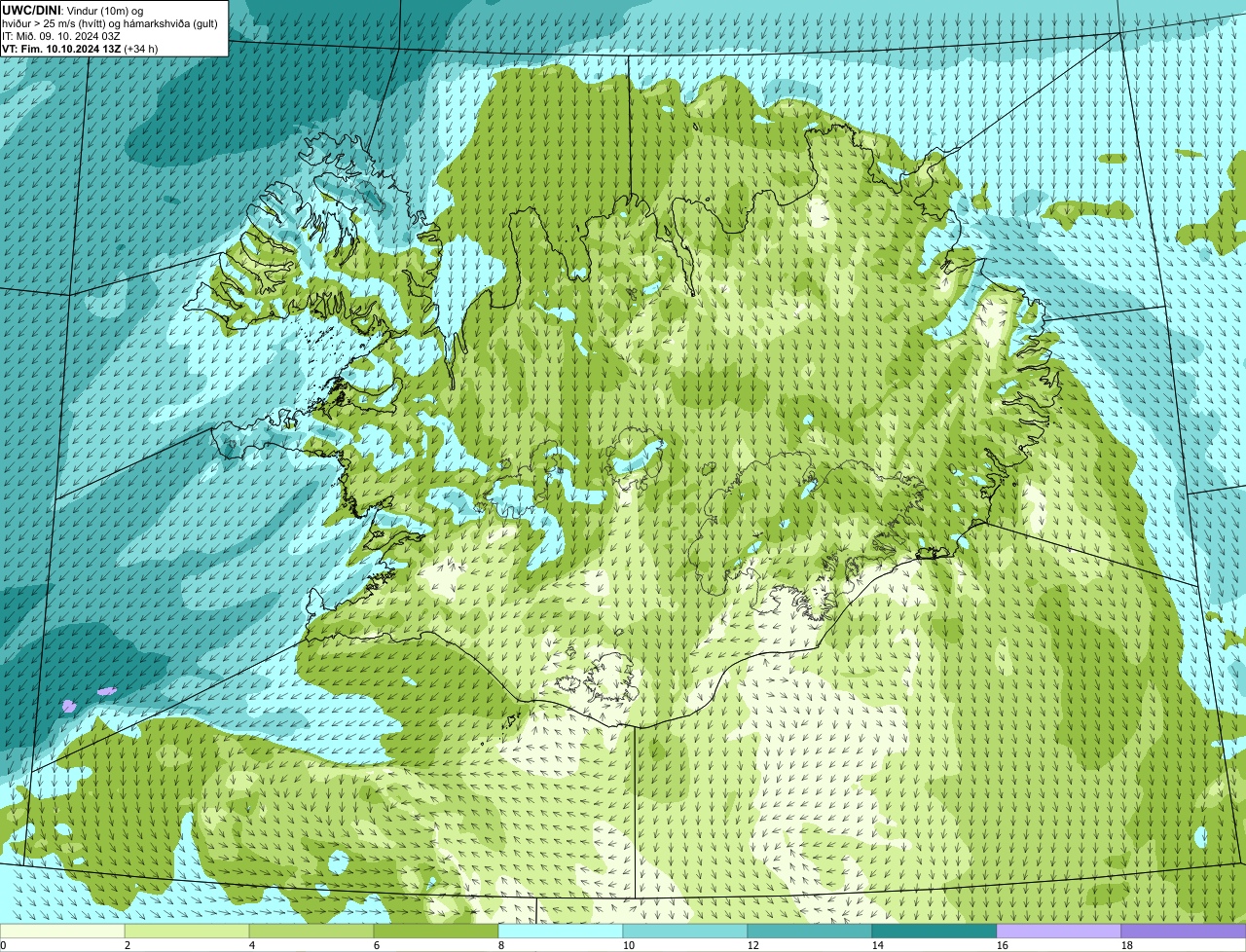Click the legend tick label '8'
The image size is (1246, 952).
(x=501, y=945)
